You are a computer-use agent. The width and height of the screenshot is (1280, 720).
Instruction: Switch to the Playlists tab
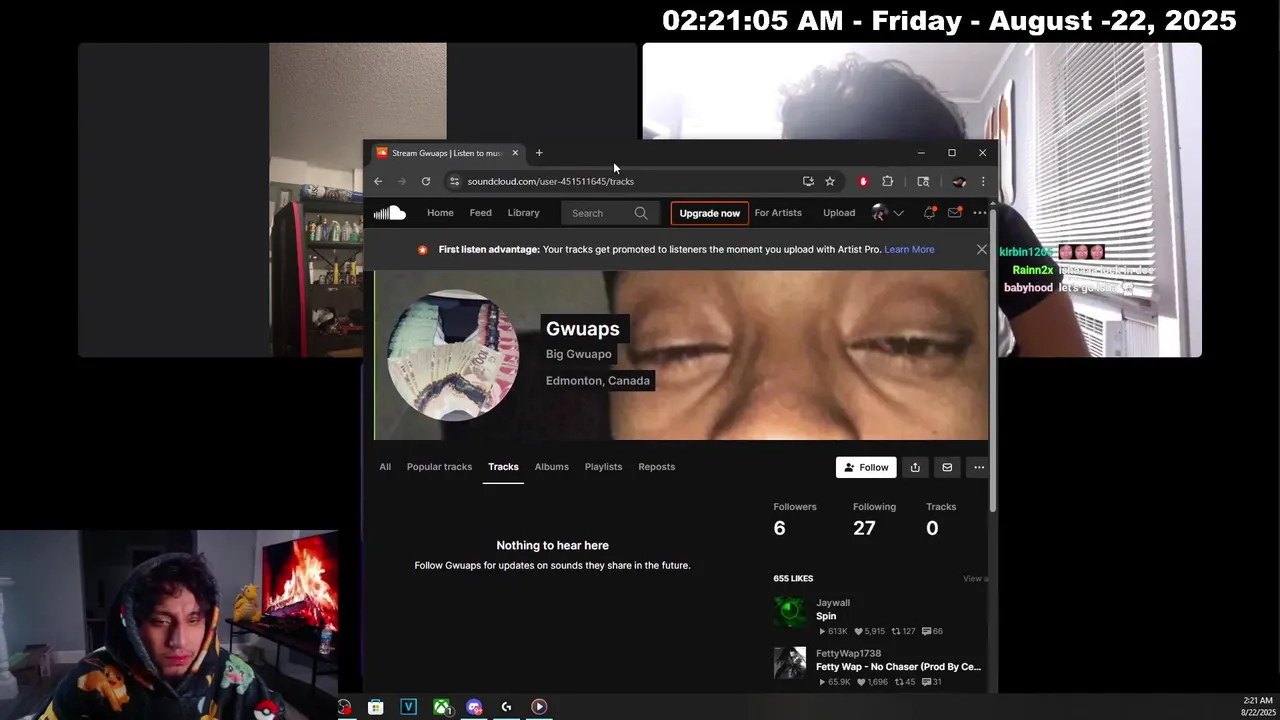click(603, 467)
